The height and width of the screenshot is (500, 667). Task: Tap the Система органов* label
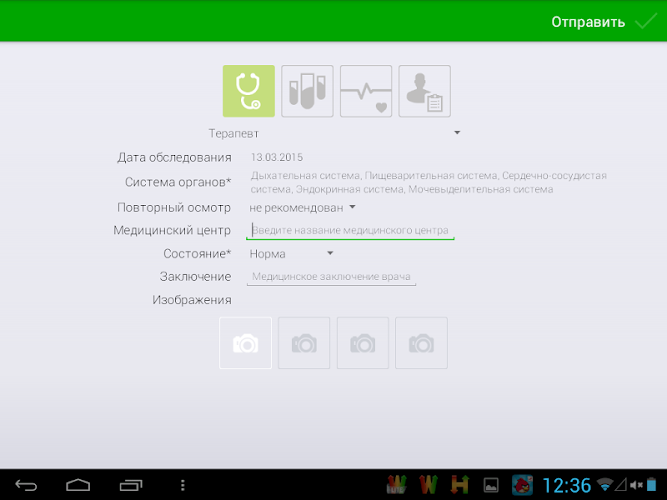[178, 182]
